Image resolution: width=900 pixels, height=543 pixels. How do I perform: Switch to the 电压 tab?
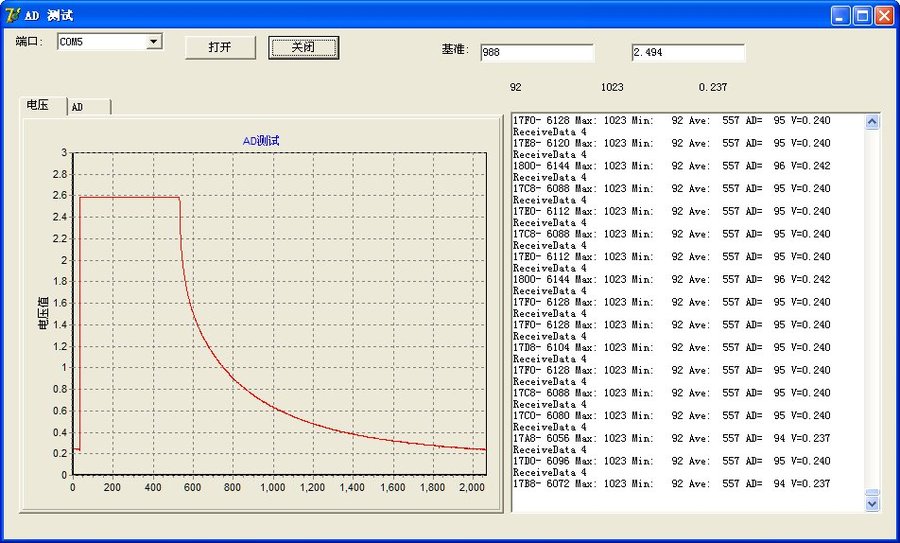(x=39, y=105)
